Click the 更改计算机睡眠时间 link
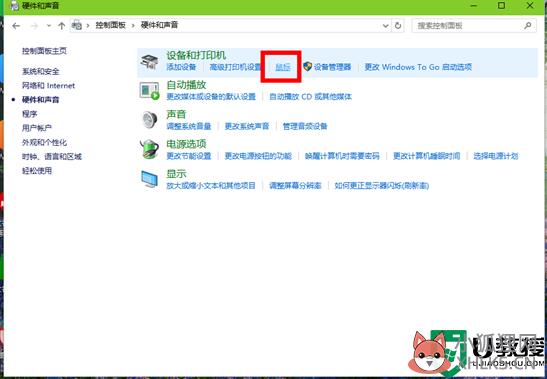 (x=427, y=156)
